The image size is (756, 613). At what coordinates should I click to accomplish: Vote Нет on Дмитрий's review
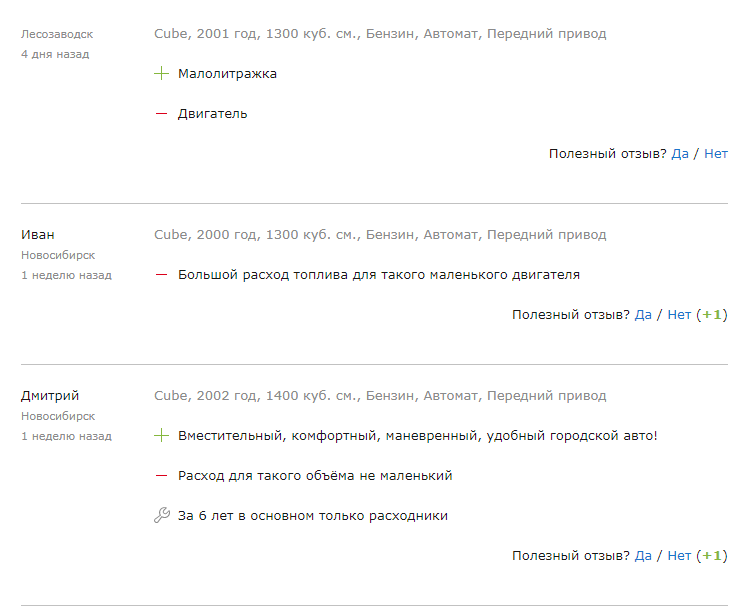[x=679, y=556]
